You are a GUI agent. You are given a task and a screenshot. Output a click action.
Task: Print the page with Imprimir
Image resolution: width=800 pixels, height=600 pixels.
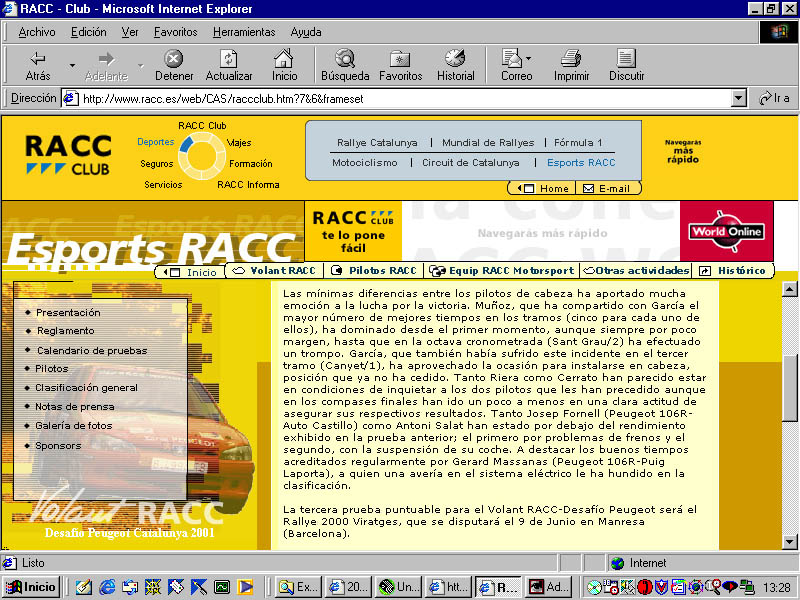(x=571, y=65)
